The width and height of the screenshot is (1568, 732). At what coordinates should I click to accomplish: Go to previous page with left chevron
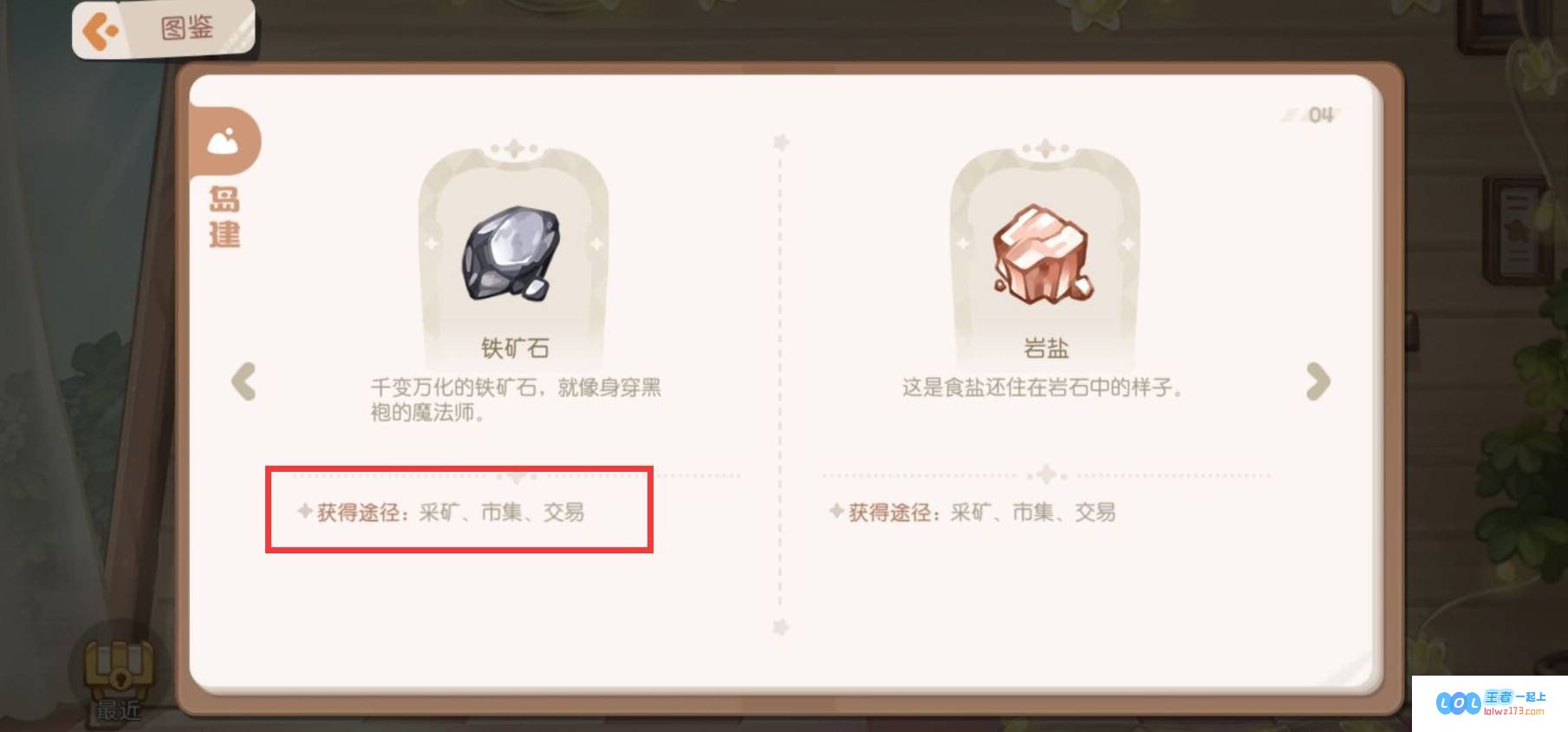(x=244, y=382)
